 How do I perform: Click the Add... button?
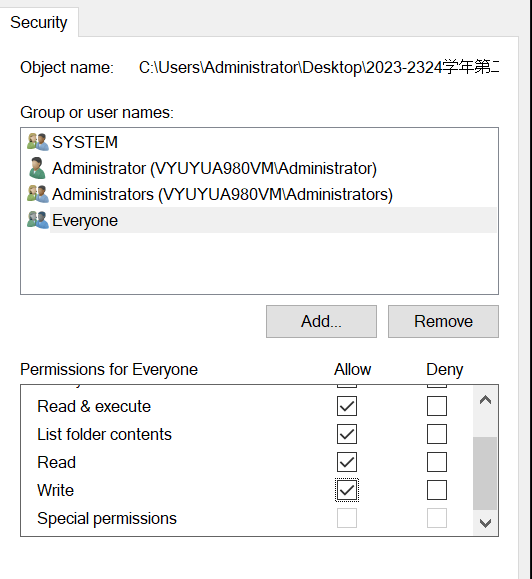tap(321, 321)
